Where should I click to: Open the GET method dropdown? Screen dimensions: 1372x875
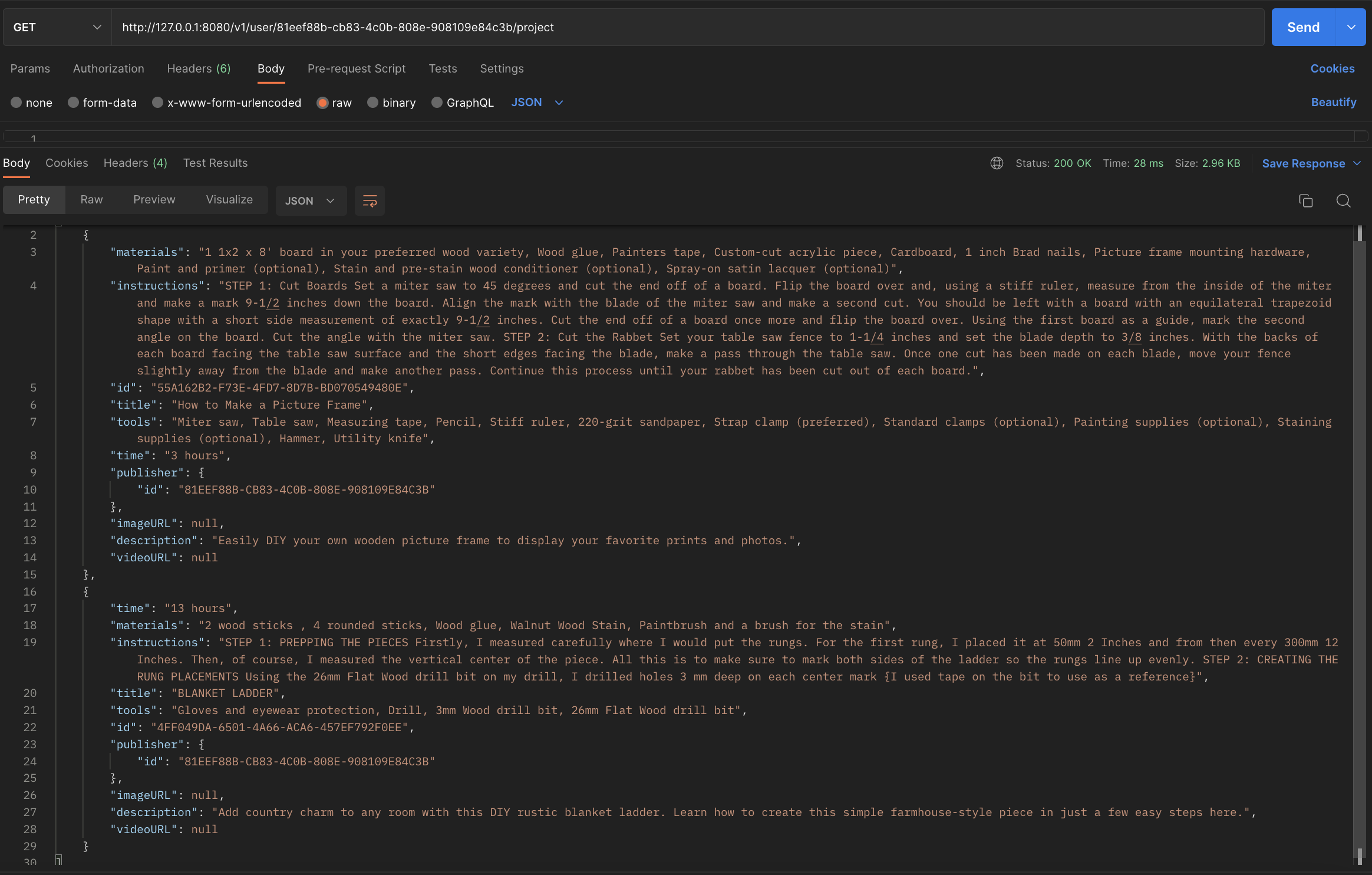(x=57, y=27)
